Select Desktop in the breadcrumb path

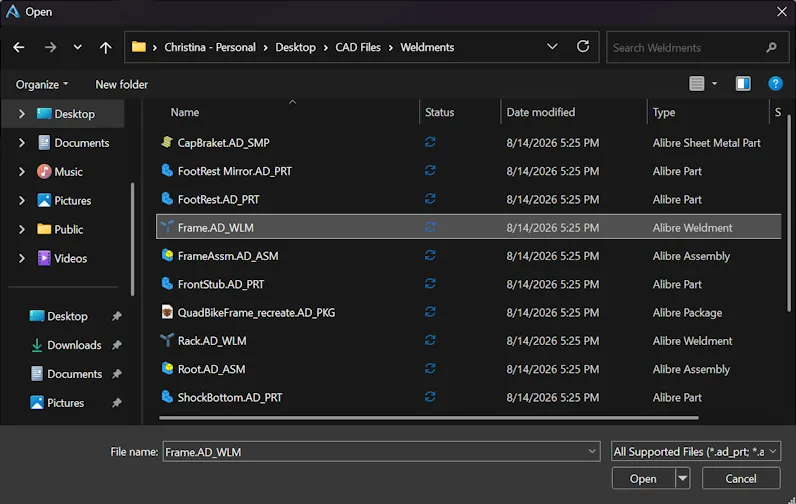[295, 47]
